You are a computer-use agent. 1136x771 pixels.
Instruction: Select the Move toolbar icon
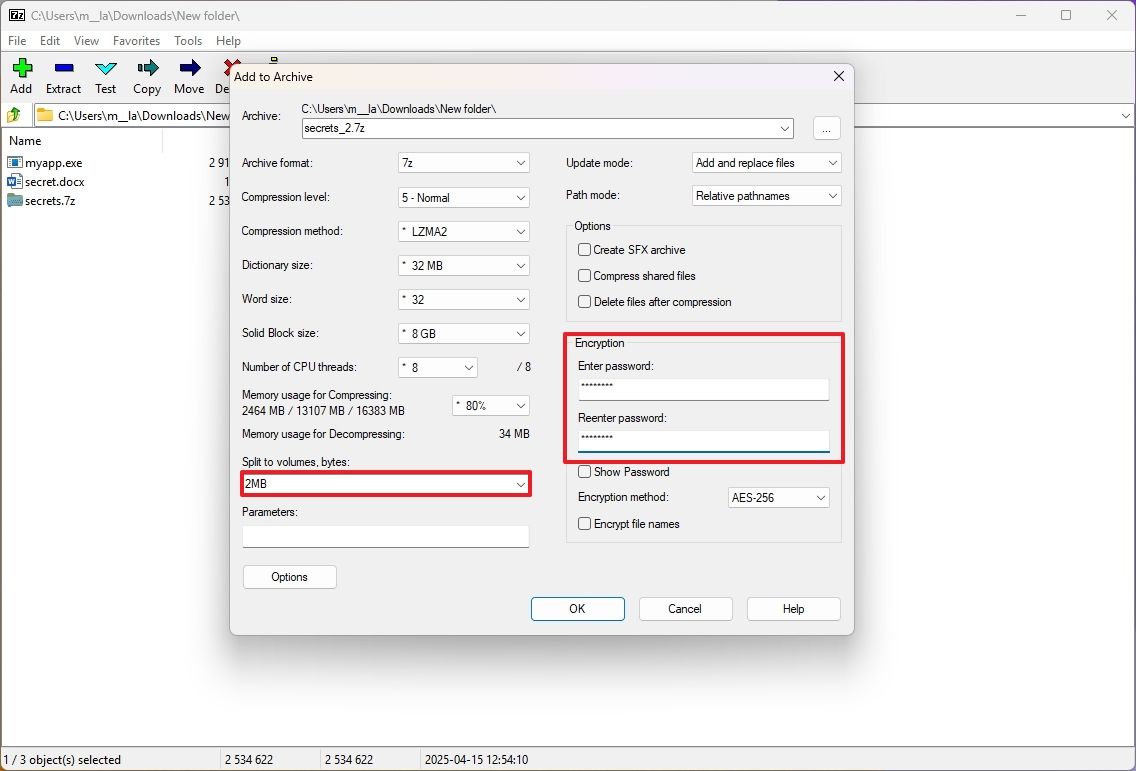coord(188,75)
